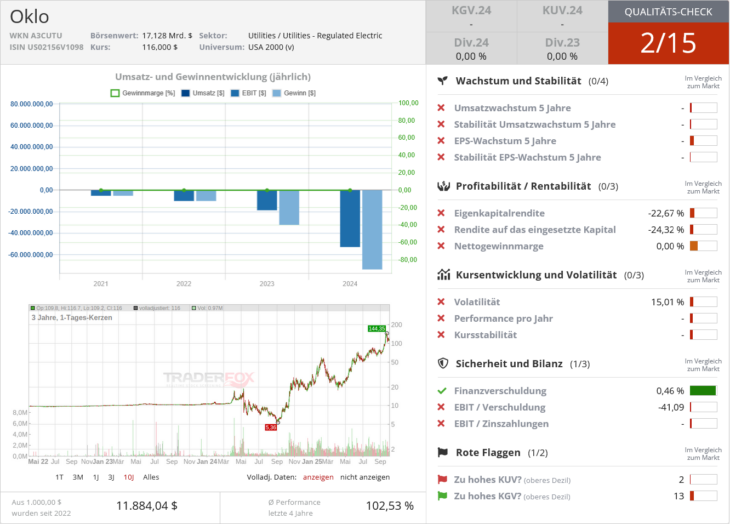The height and width of the screenshot is (524, 730).
Task: Select the Alles time range option
Action: click(x=151, y=477)
